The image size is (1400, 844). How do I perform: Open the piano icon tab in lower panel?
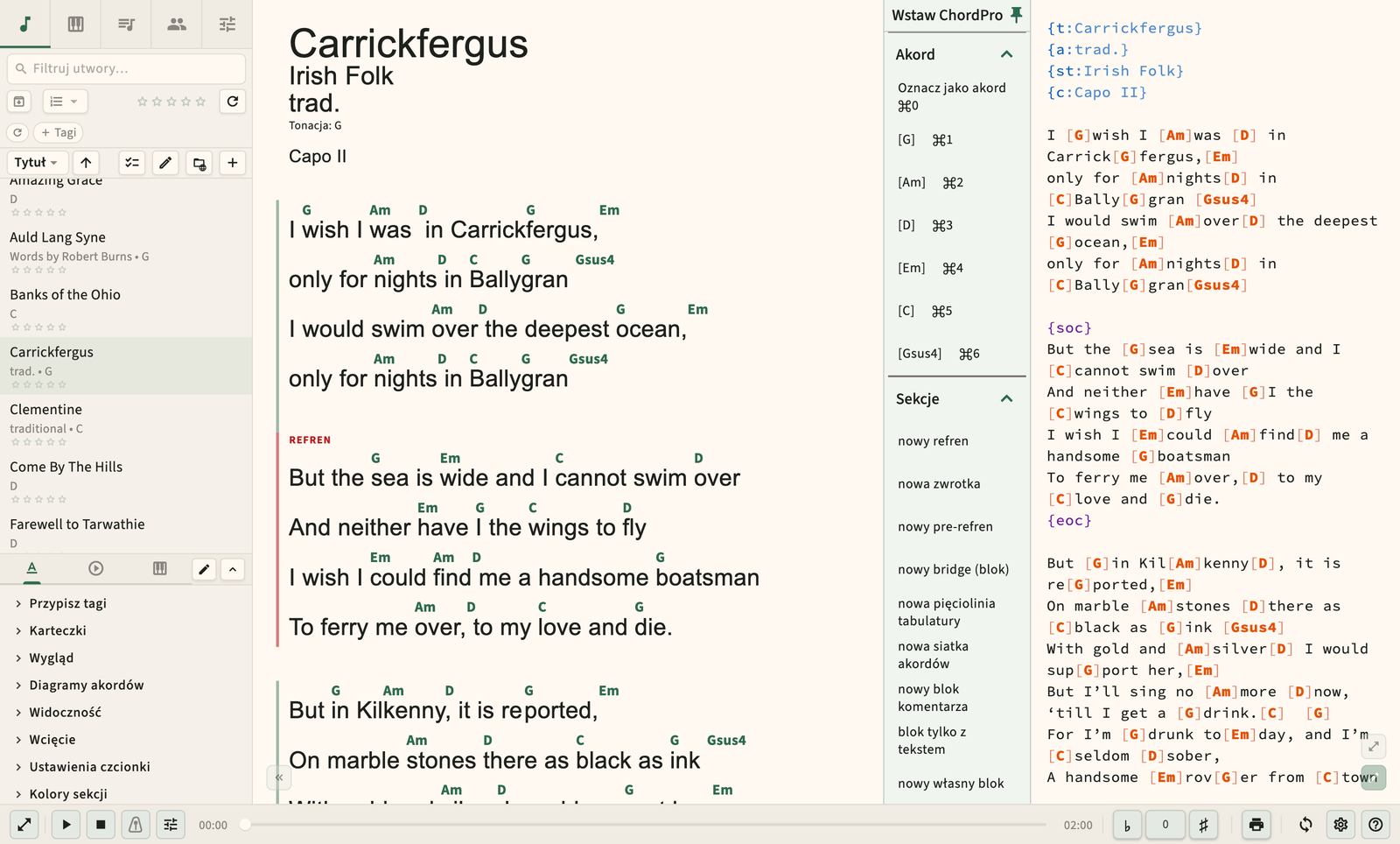click(x=159, y=569)
